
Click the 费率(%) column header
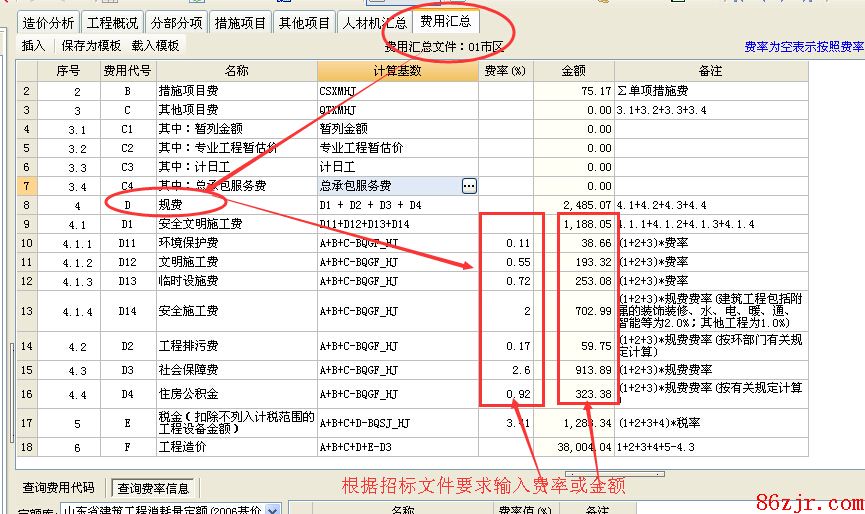[505, 71]
